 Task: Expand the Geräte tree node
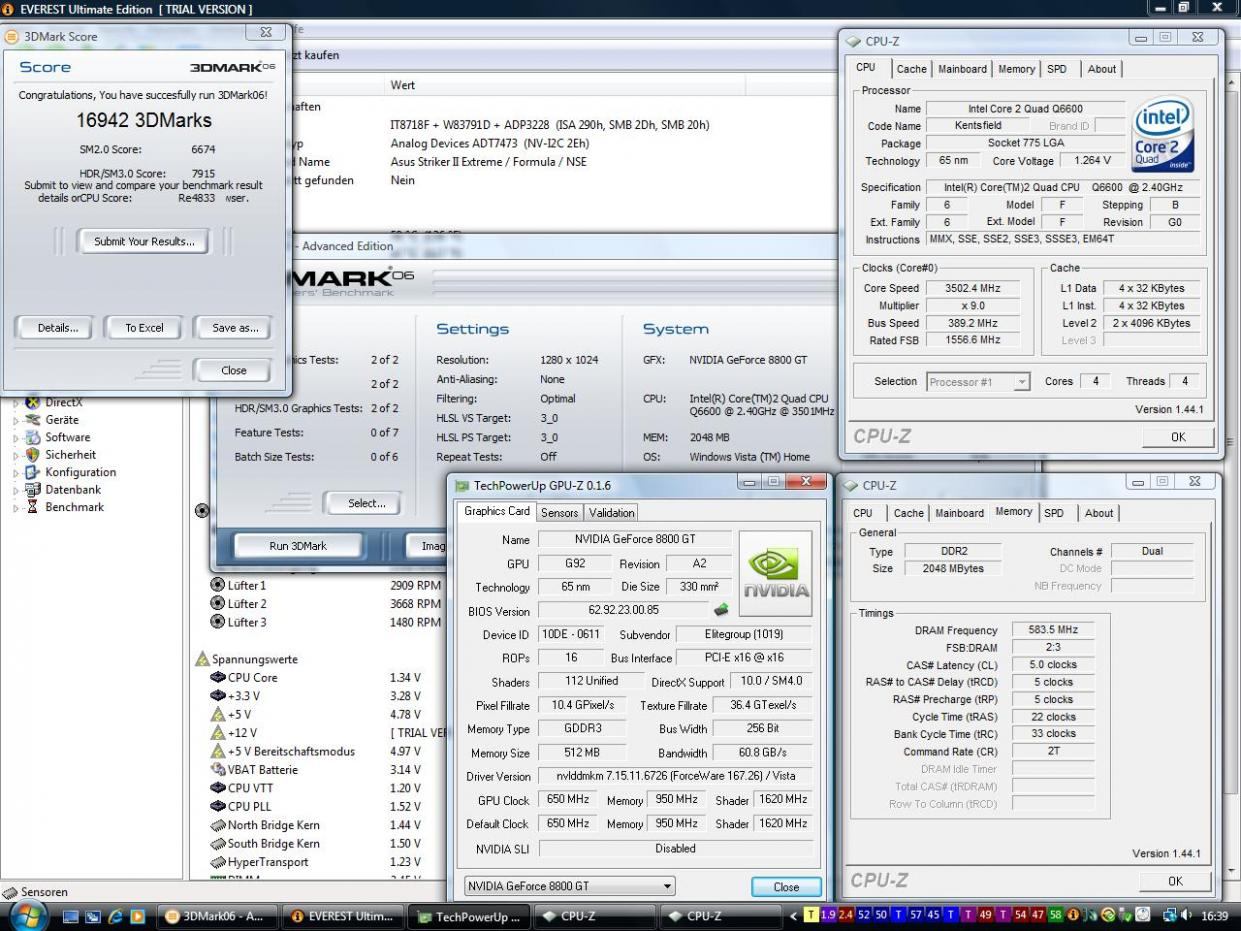pos(15,420)
